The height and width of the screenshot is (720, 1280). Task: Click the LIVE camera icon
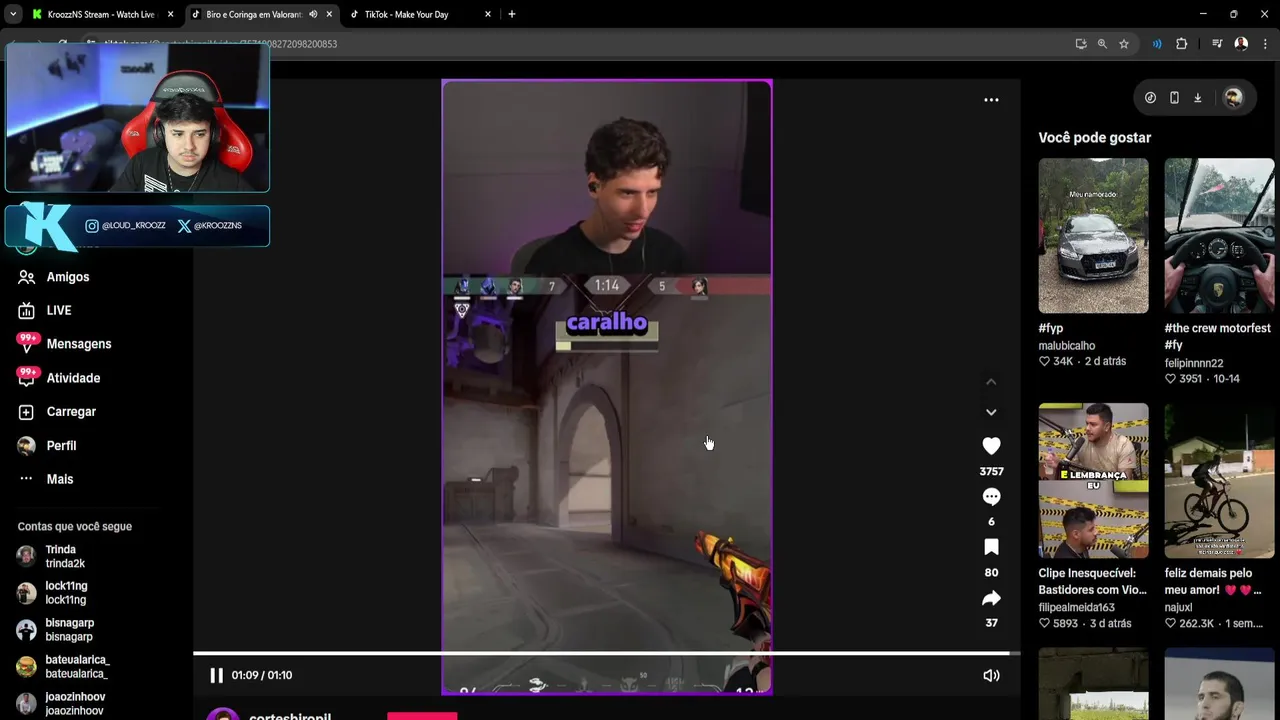(27, 311)
